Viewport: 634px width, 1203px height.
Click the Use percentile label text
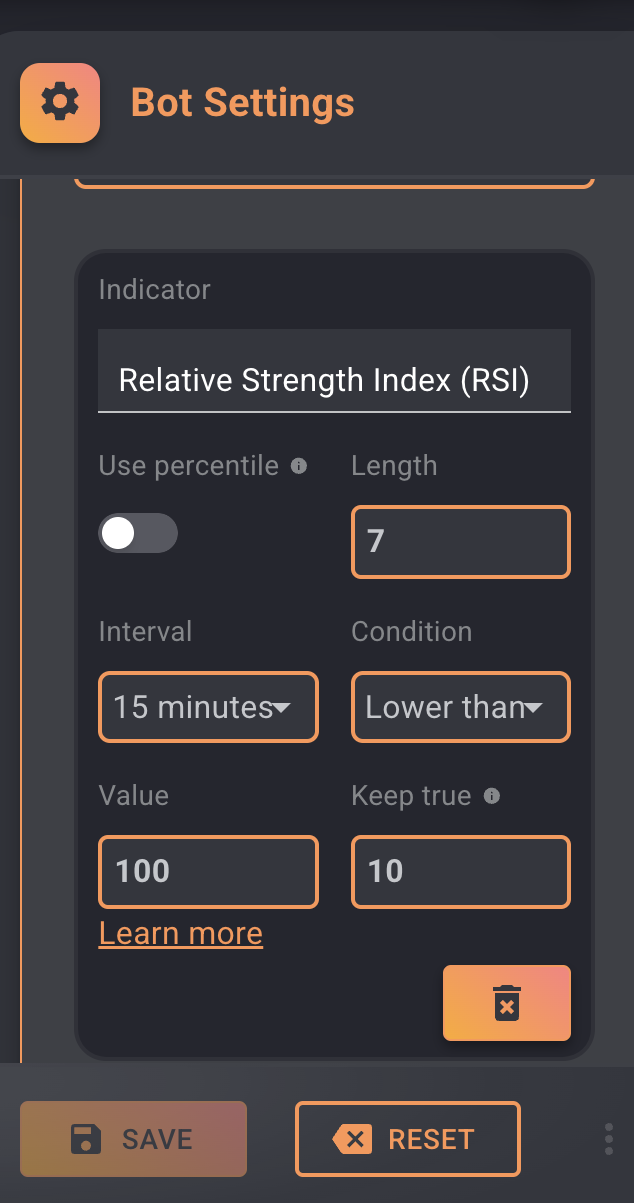tap(188, 466)
